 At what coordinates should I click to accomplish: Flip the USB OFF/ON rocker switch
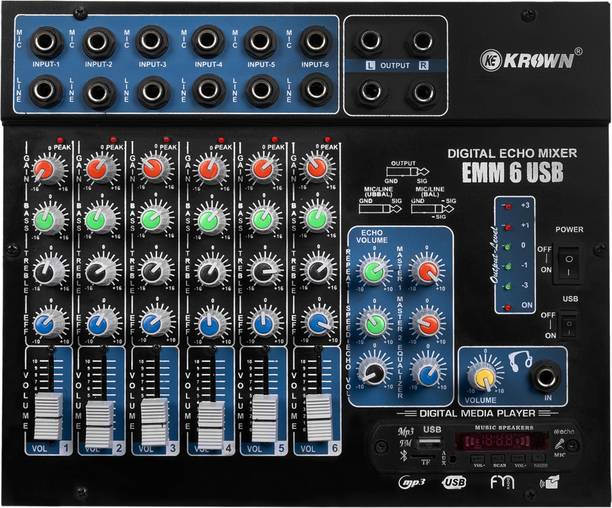tap(569, 325)
